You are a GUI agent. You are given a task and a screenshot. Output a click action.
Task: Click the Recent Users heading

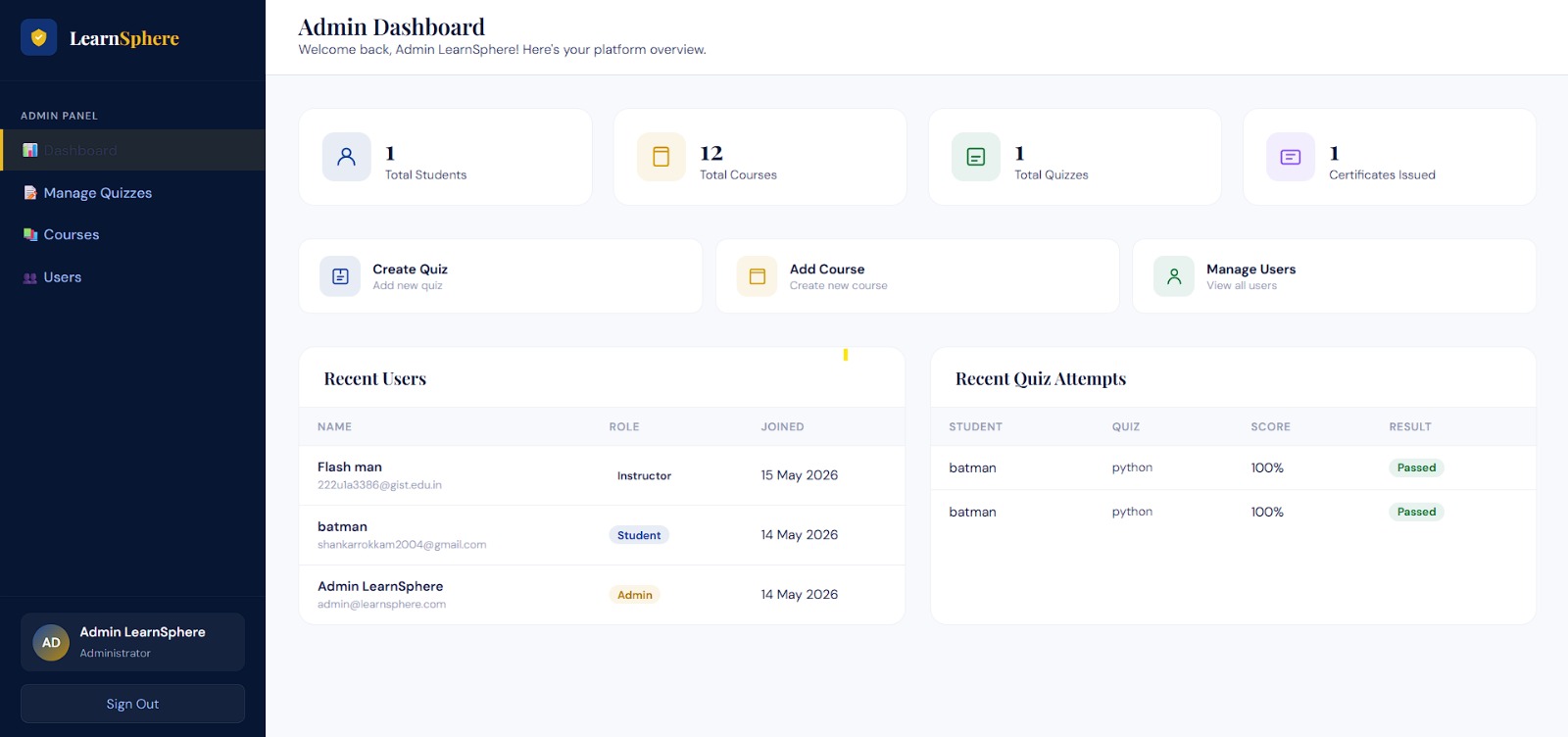click(x=375, y=378)
